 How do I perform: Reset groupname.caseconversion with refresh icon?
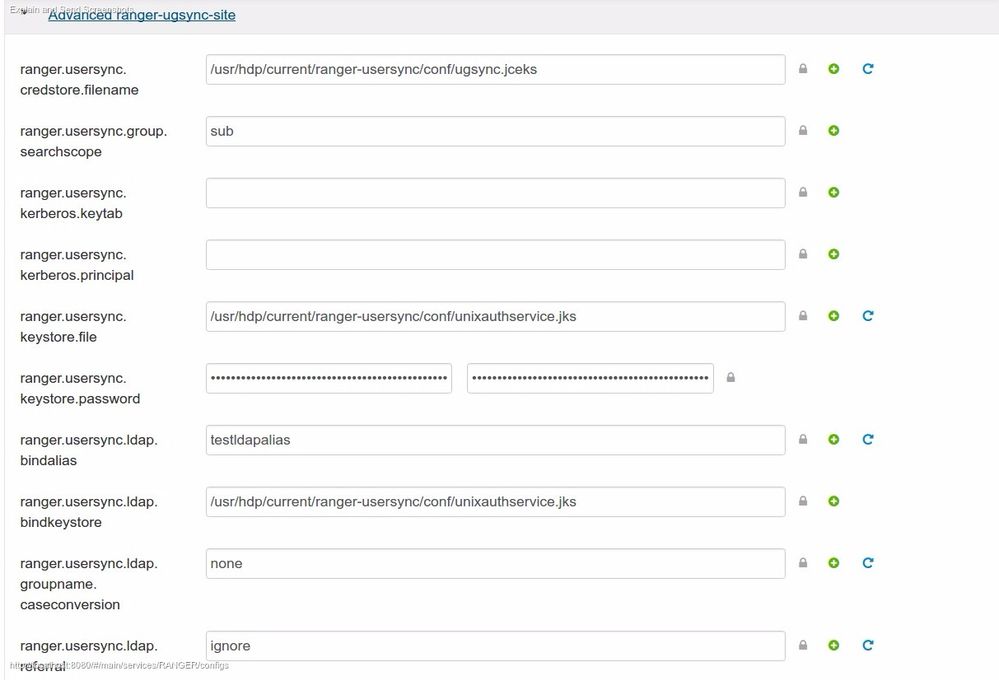pyautogui.click(x=868, y=563)
